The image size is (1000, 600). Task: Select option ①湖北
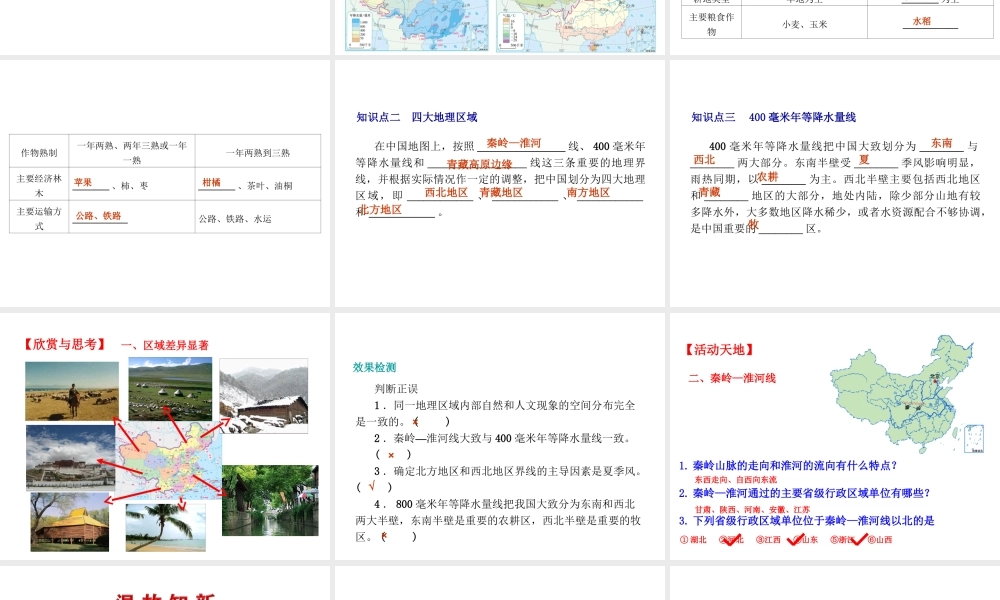[x=693, y=539]
